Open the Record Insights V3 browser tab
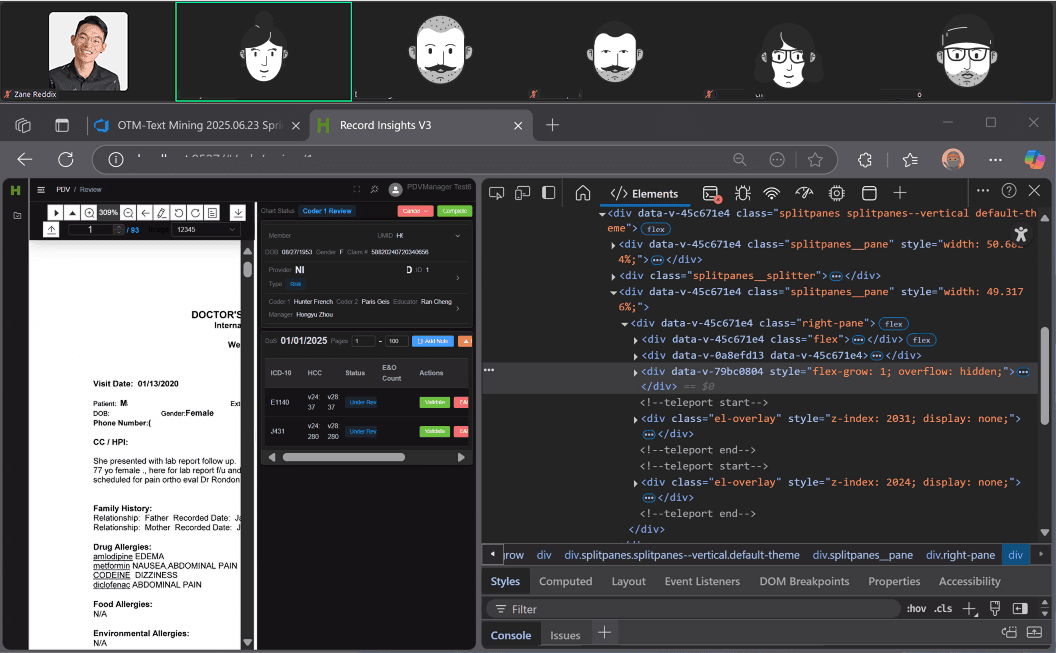 (x=386, y=125)
